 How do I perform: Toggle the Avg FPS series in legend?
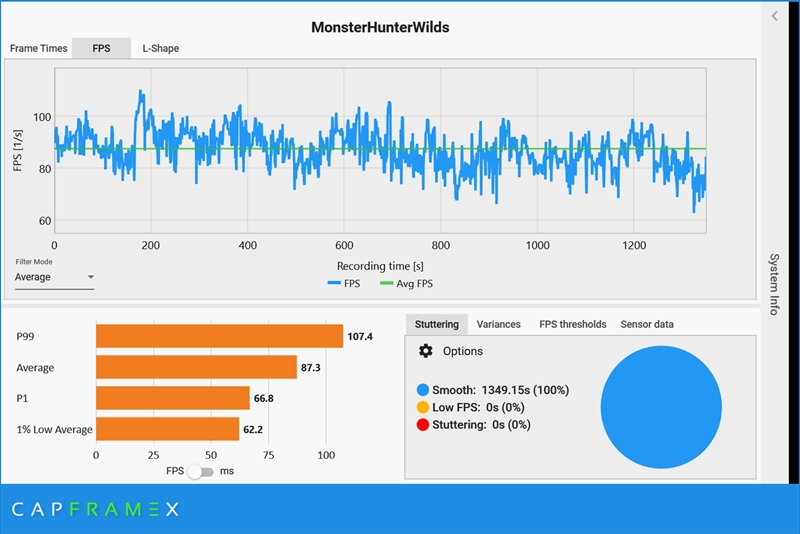[407, 284]
